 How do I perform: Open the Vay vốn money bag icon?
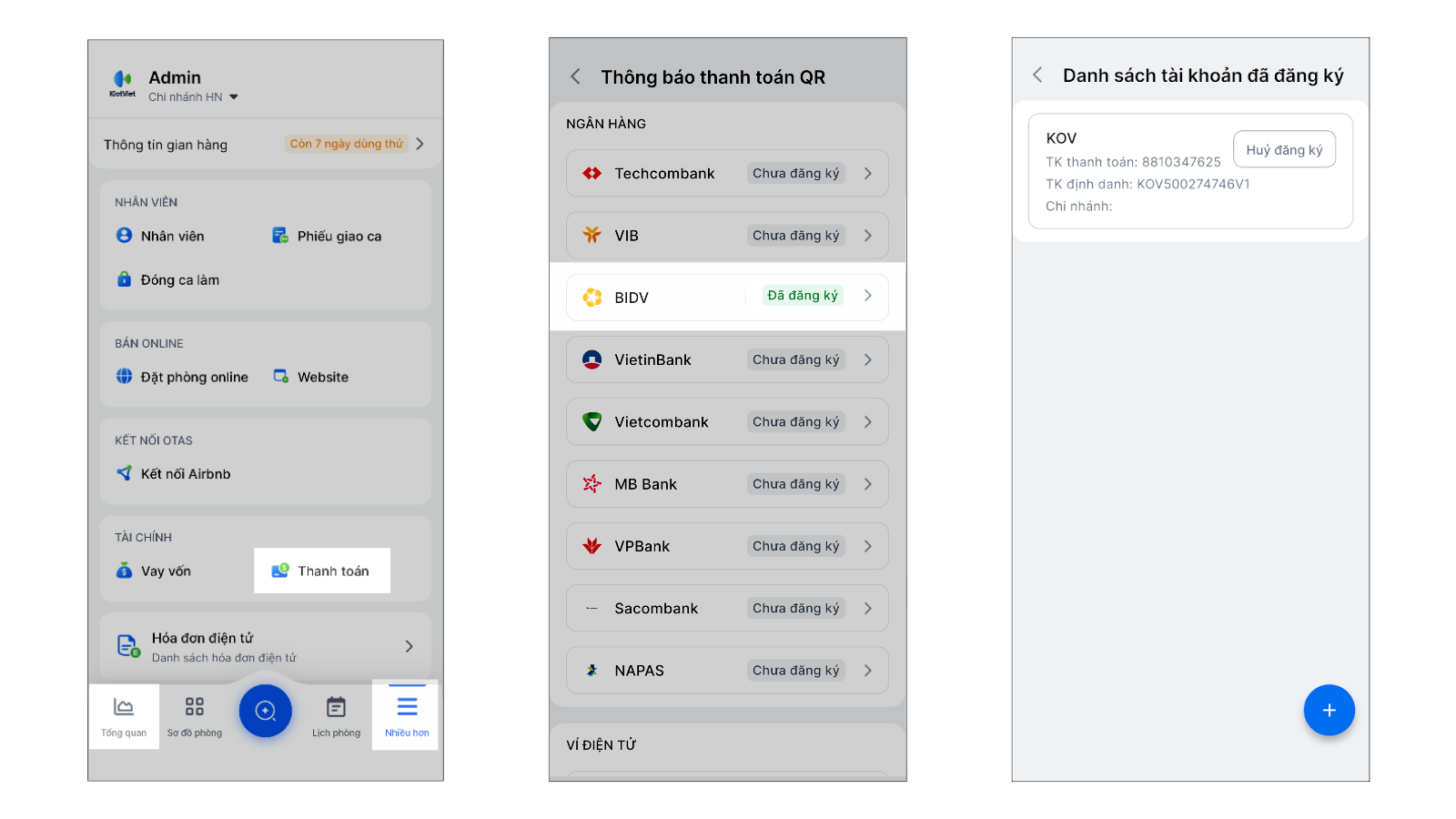125,571
